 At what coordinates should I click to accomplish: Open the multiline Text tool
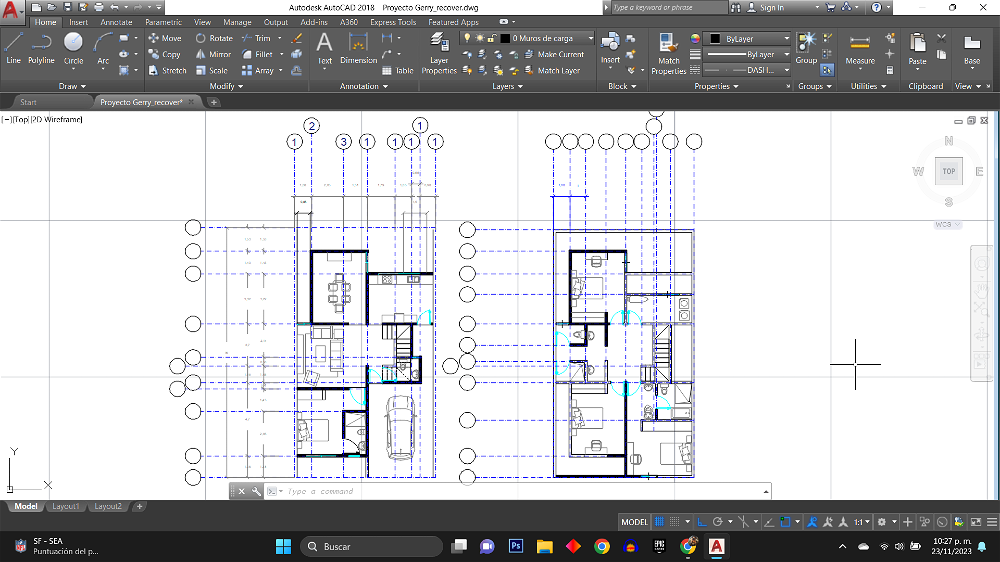[x=325, y=49]
